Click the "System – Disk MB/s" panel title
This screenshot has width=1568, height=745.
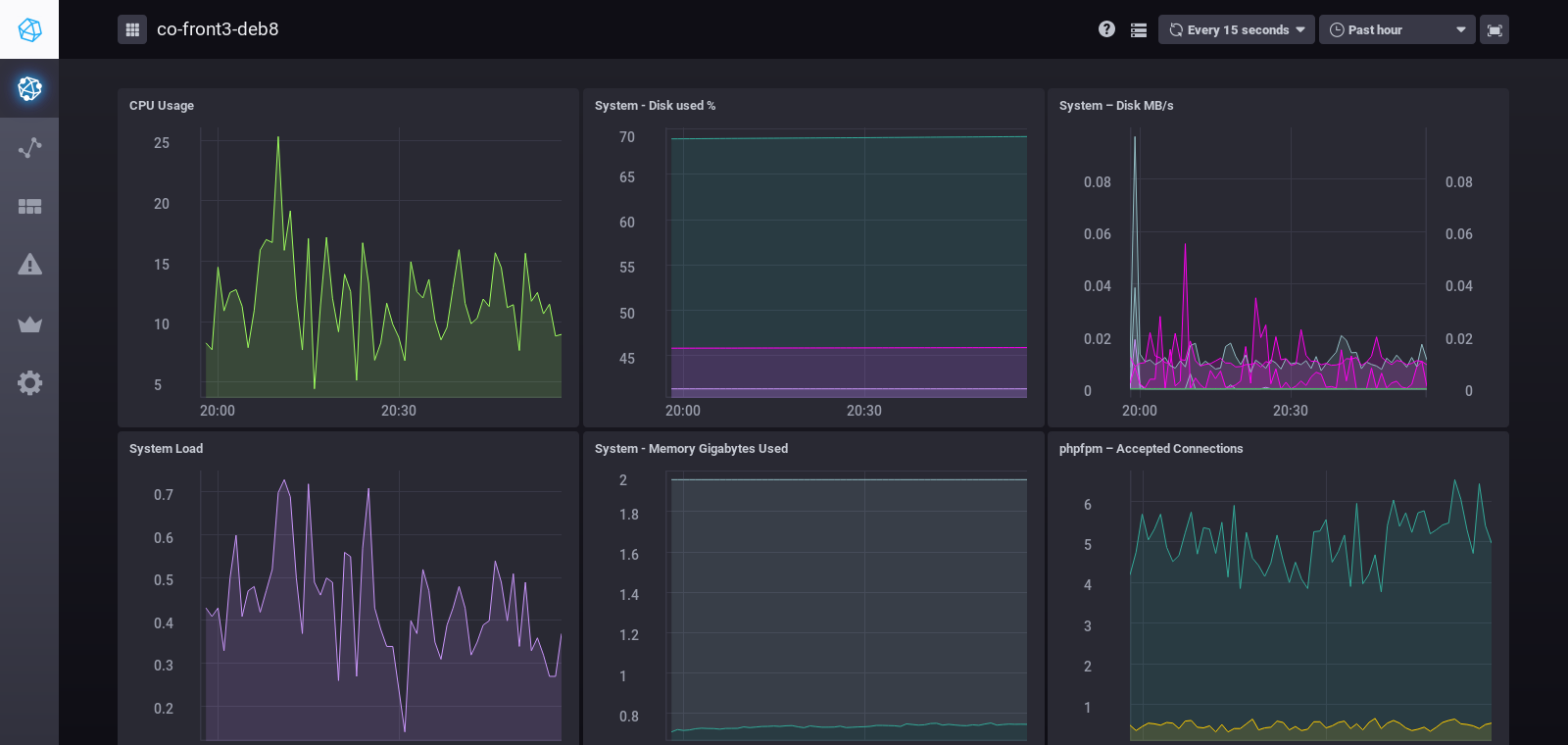[1116, 106]
